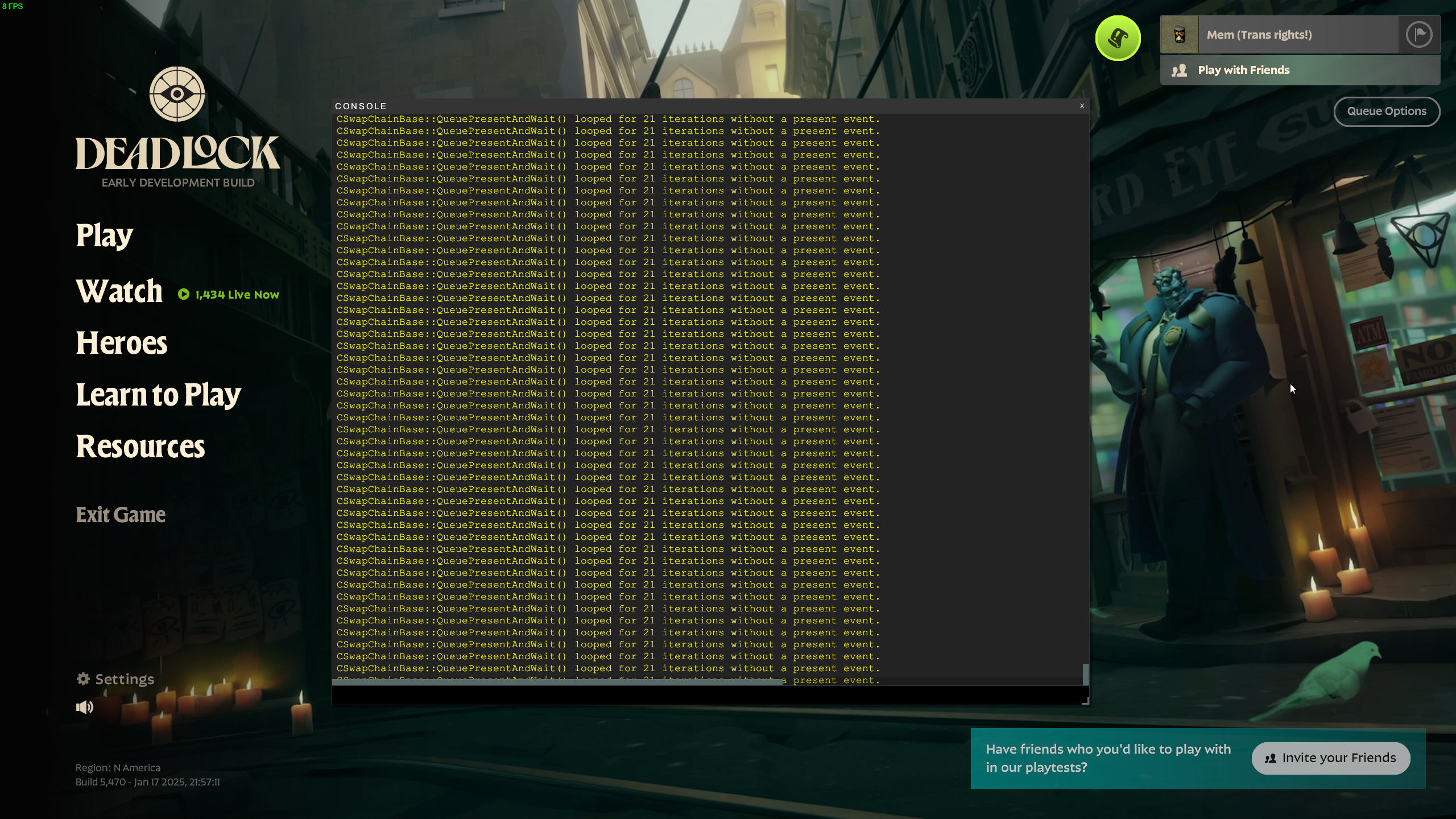Click the green hat hero icon
This screenshot has width=1456, height=819.
pos(1118,38)
